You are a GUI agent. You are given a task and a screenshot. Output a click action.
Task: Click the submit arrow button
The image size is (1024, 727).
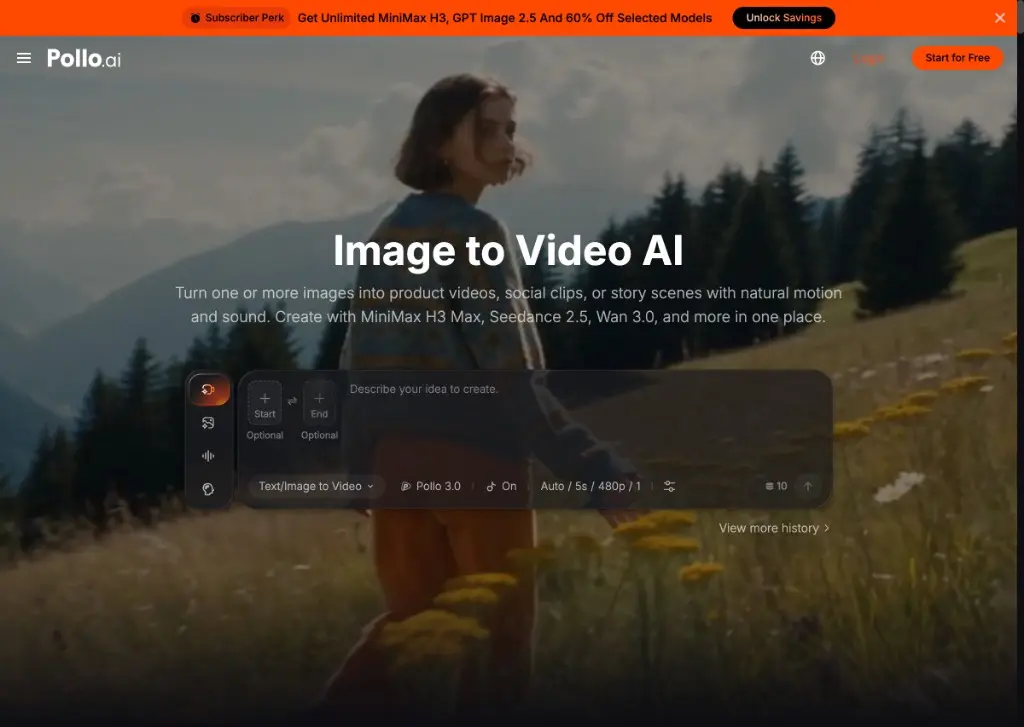tap(808, 486)
